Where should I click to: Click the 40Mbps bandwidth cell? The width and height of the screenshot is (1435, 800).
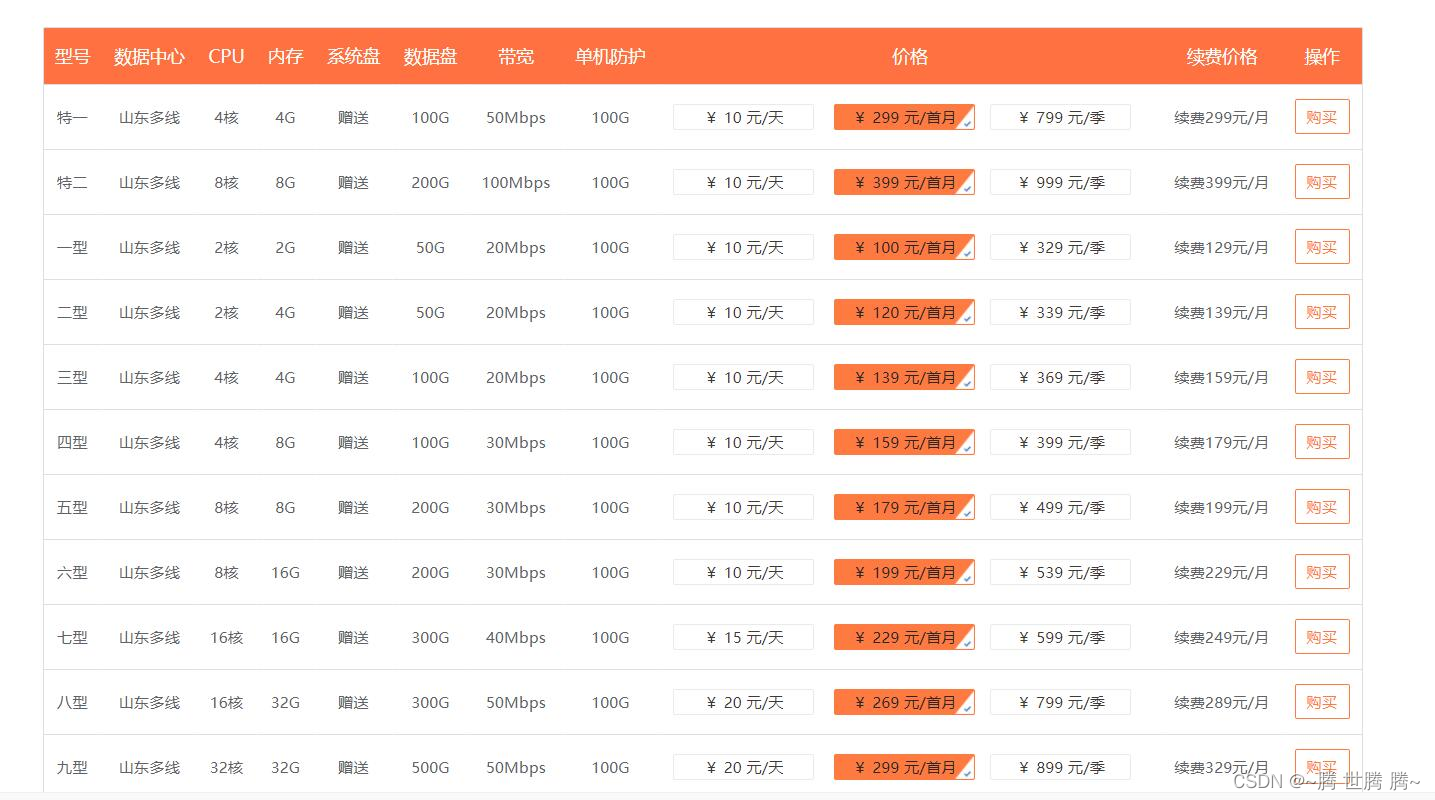tap(516, 637)
